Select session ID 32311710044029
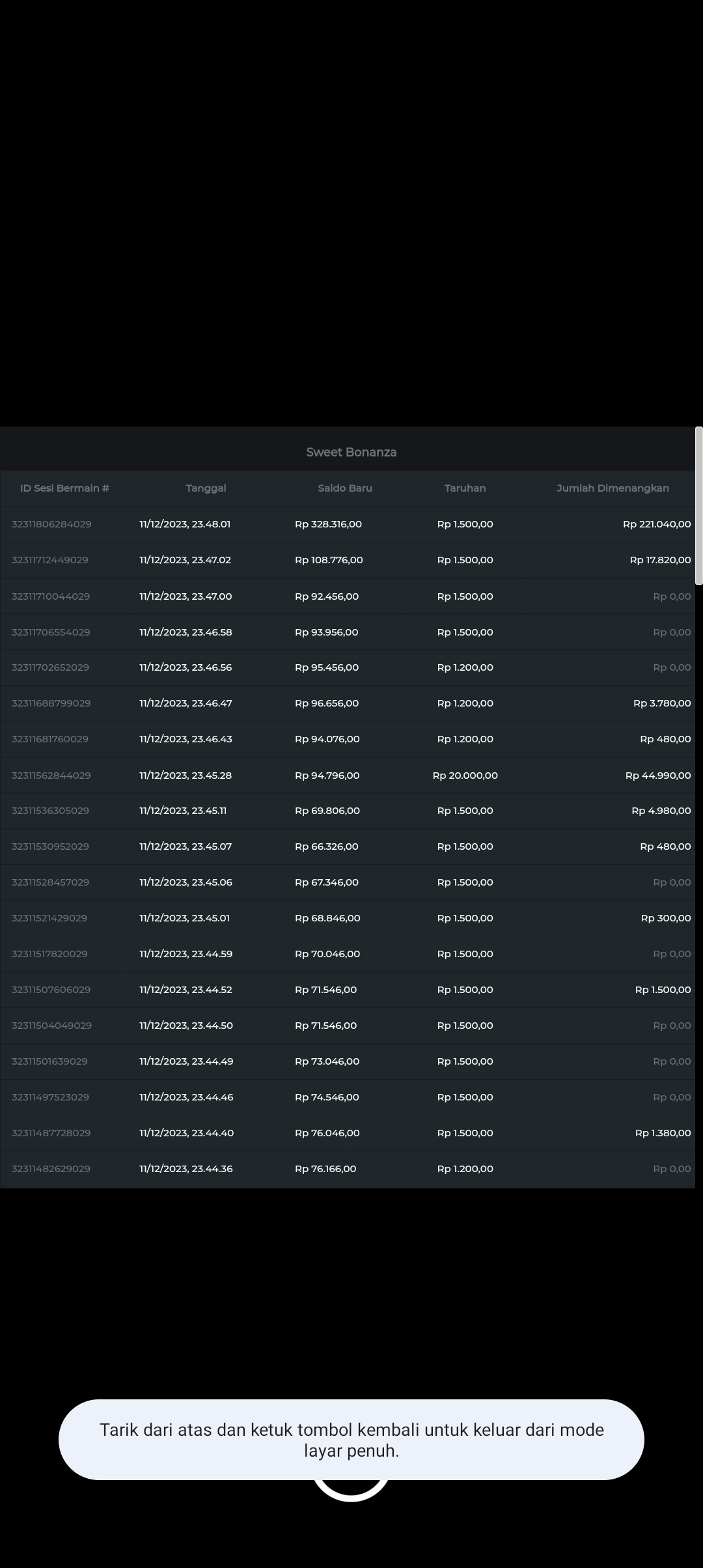This screenshot has height=1568, width=703. point(51,596)
